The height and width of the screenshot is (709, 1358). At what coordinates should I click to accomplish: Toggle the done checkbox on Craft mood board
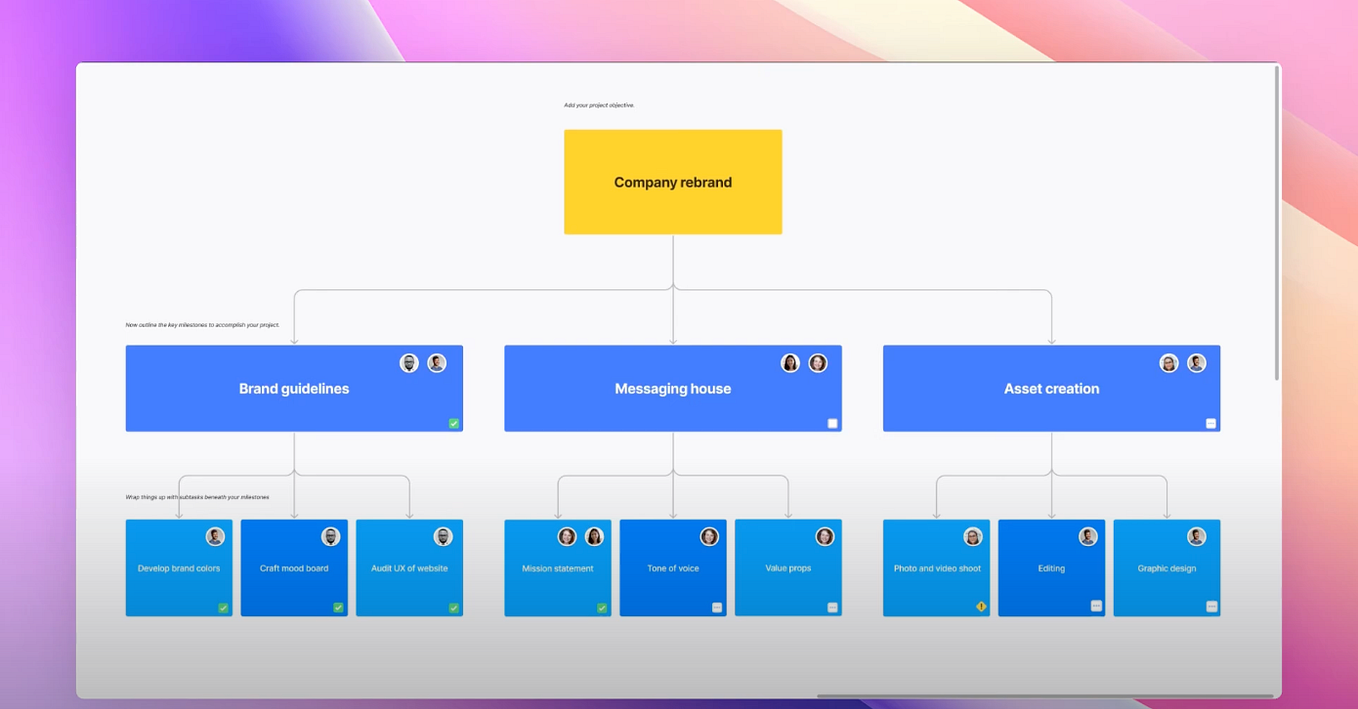(x=338, y=606)
